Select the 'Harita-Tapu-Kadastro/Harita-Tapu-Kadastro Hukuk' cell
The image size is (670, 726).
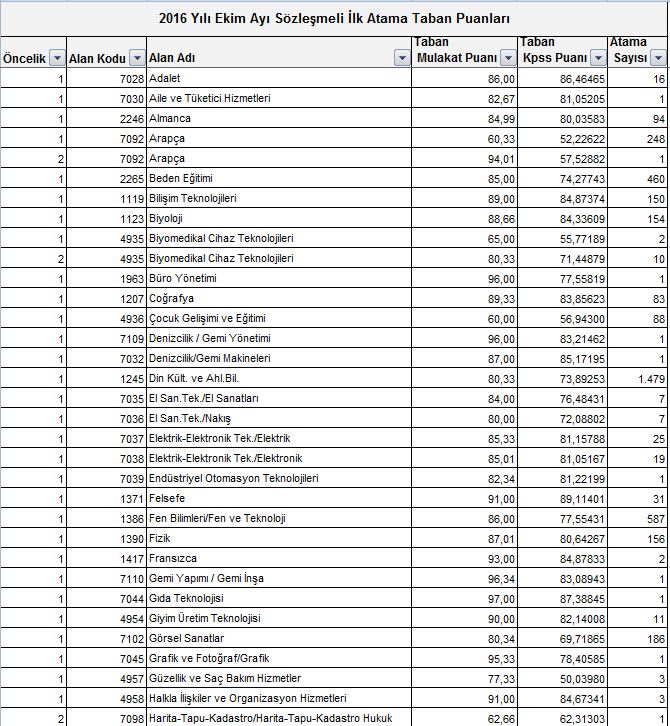click(x=279, y=718)
